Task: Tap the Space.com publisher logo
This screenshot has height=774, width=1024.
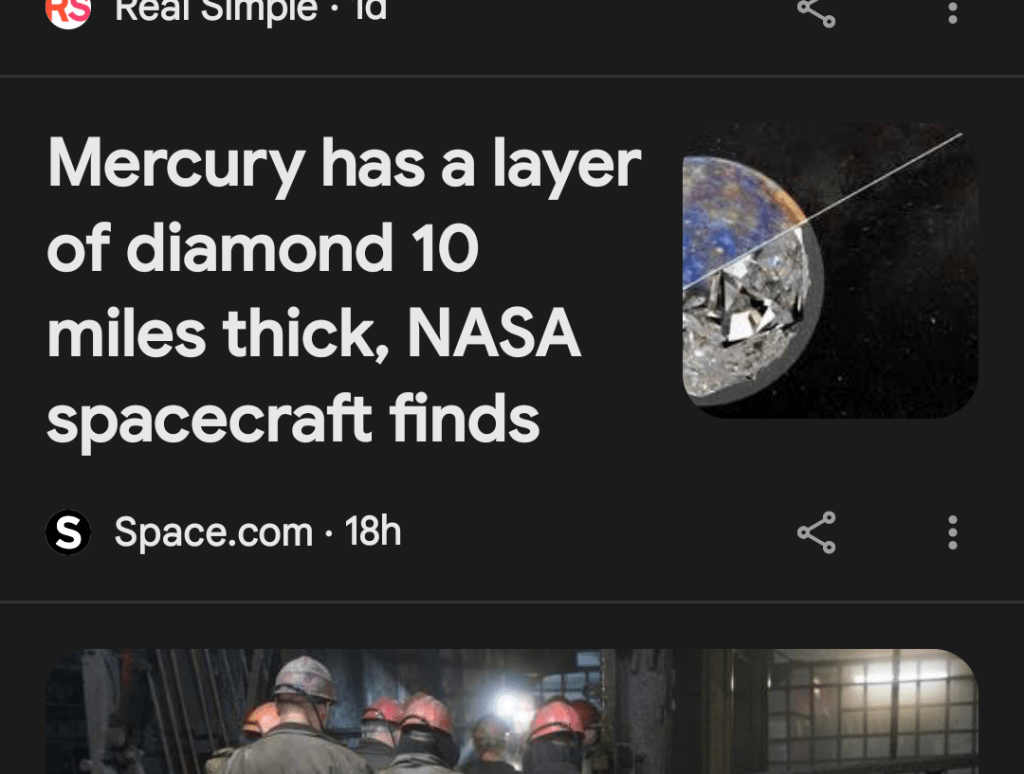Action: (x=68, y=532)
